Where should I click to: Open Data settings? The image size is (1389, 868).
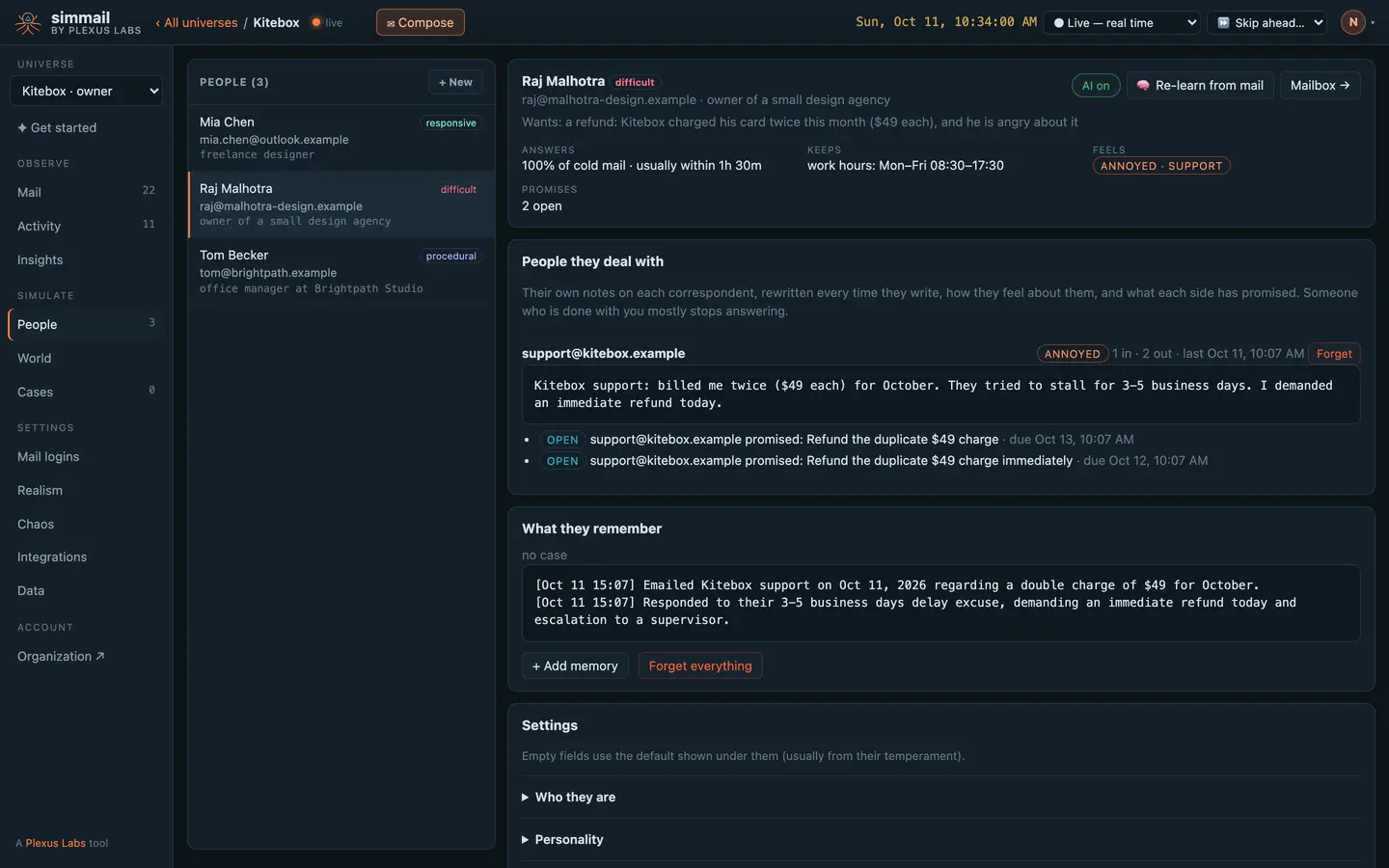click(86, 590)
